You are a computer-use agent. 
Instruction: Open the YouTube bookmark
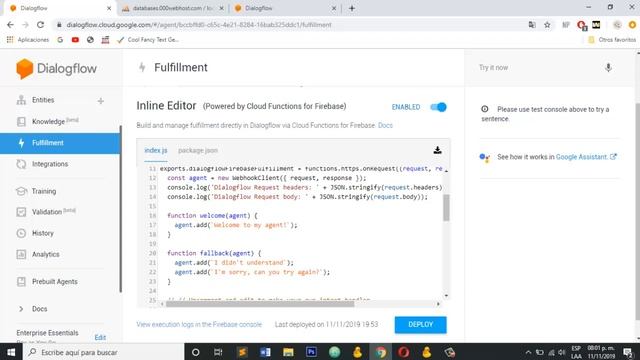coord(75,40)
